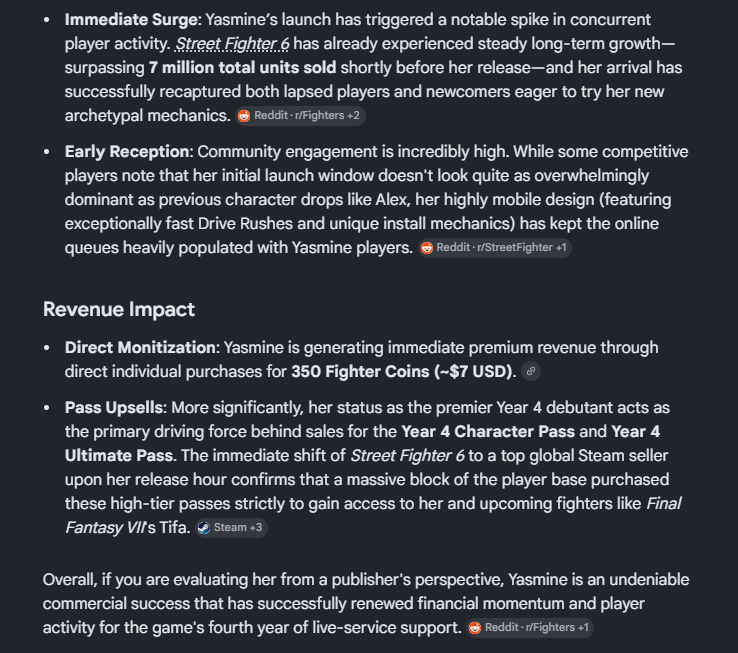Open the Steam +3 source chip
Image resolution: width=738 pixels, height=653 pixels.
coord(231,528)
